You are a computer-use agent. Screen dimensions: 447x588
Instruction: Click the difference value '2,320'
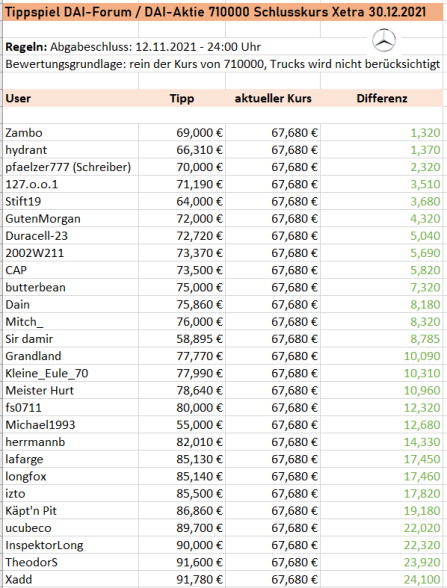(x=425, y=167)
